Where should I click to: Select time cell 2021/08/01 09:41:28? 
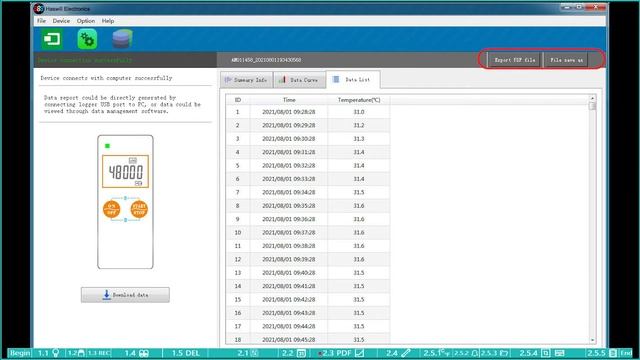tap(289, 286)
